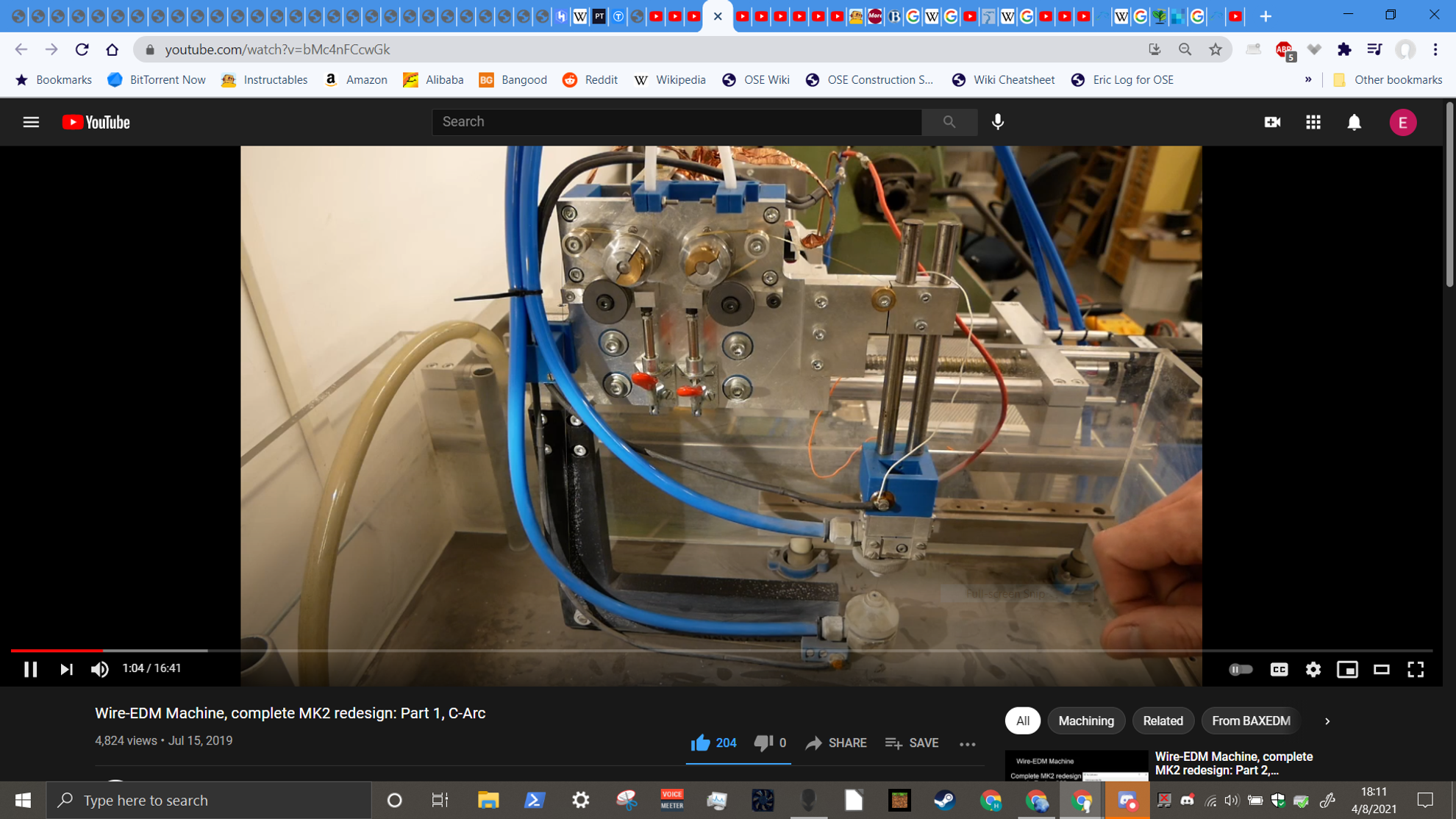Open the three-dot more actions menu
This screenshot has width=1456, height=819.
click(967, 744)
